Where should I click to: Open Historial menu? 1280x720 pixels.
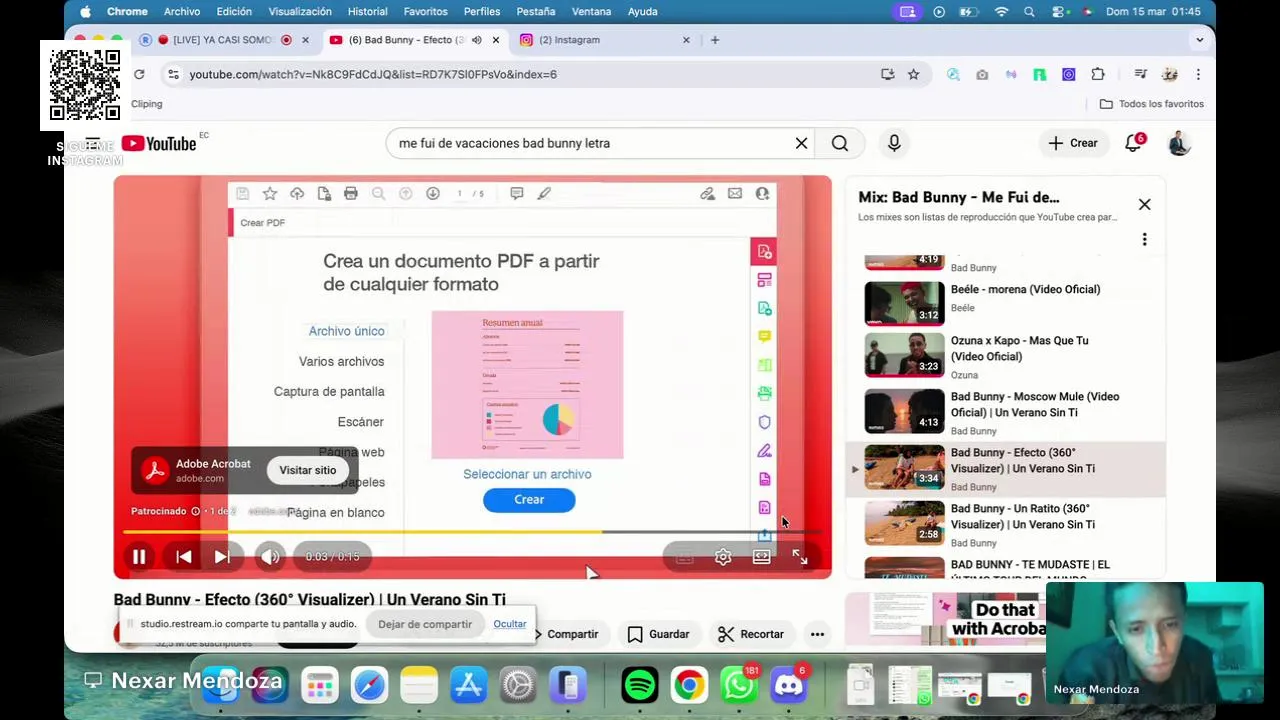pyautogui.click(x=367, y=12)
